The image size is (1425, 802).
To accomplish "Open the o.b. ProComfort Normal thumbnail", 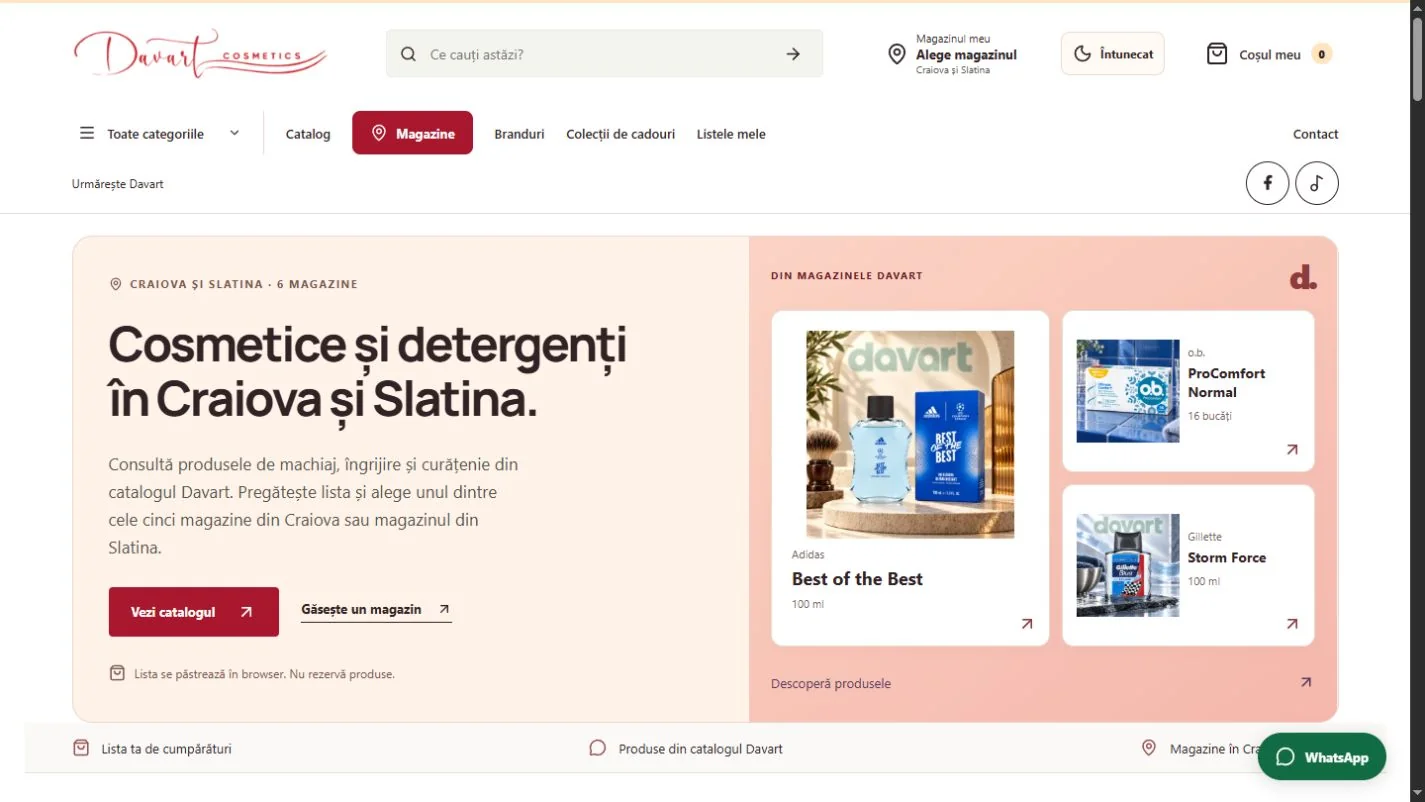I will [x=1128, y=391].
